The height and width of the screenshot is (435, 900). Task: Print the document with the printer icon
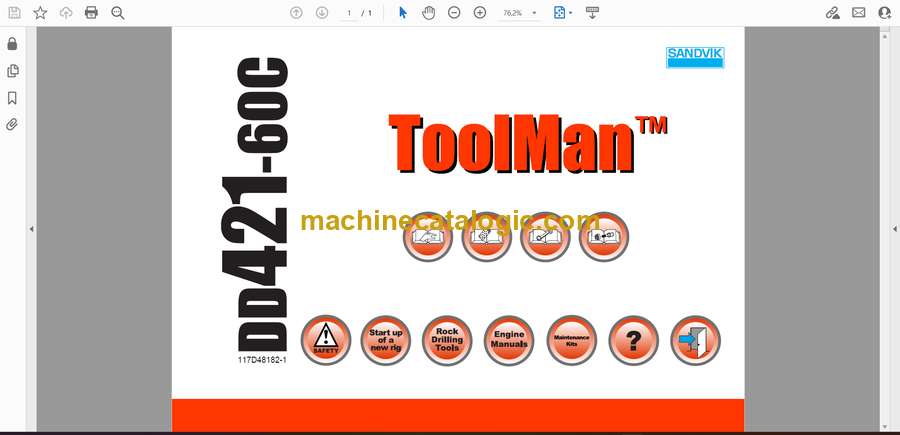[x=91, y=13]
